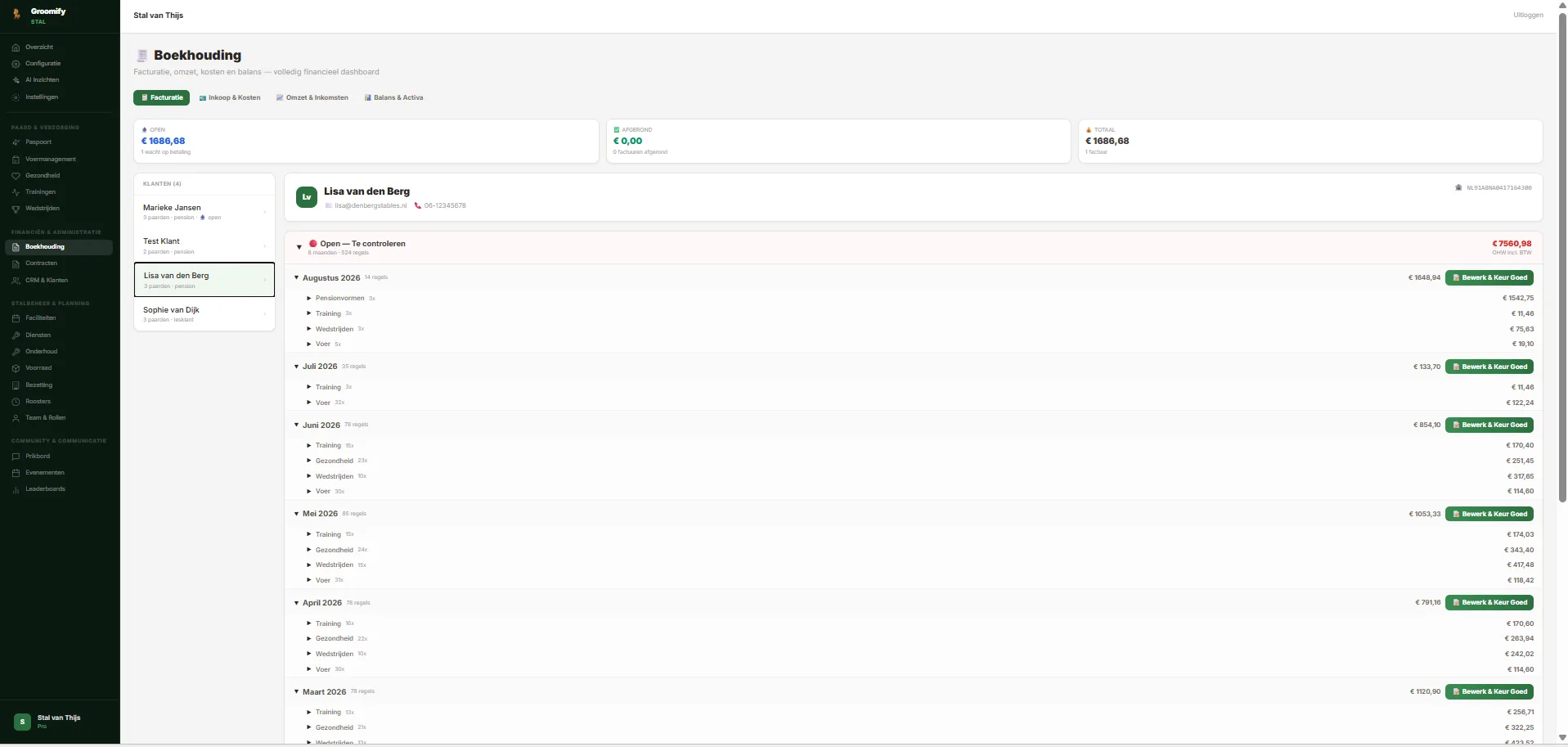Collapse the Juli 2026 month group
This screenshot has width=1568, height=747.
click(x=296, y=367)
